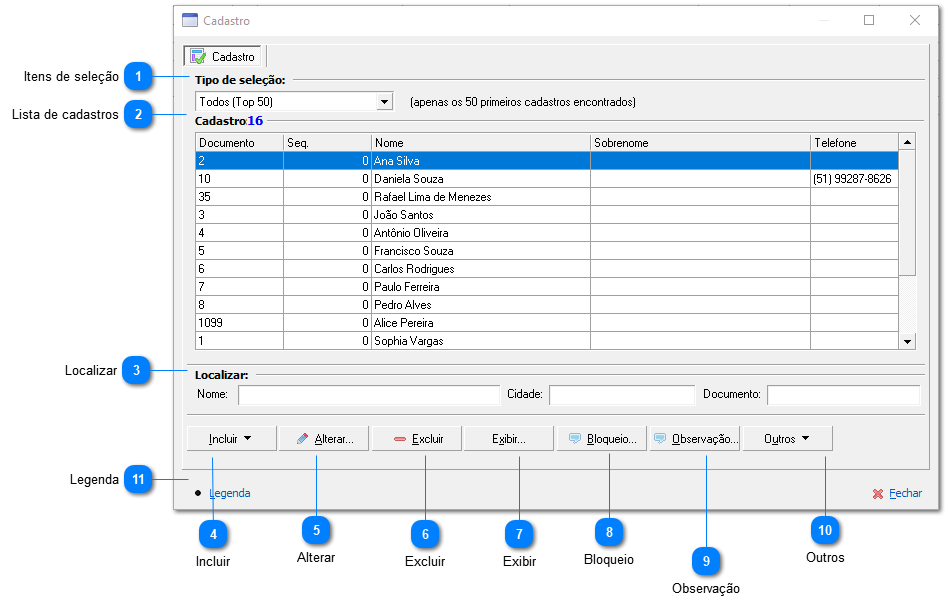Screen dimensions: 948x612
Task: Expand the Outros dropdown button
Action: click(787, 439)
